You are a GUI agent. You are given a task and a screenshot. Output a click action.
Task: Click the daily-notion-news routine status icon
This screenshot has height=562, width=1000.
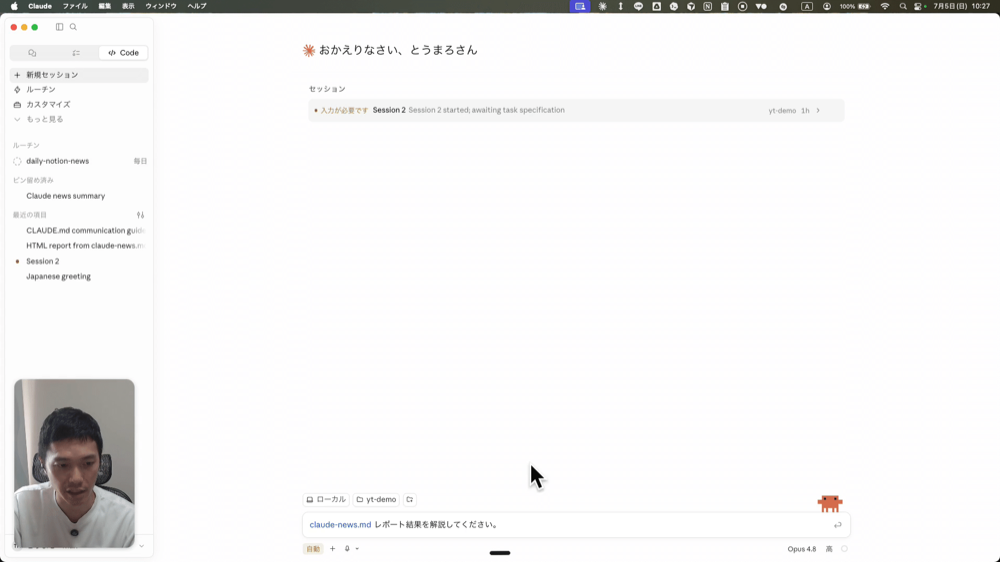tap(17, 161)
